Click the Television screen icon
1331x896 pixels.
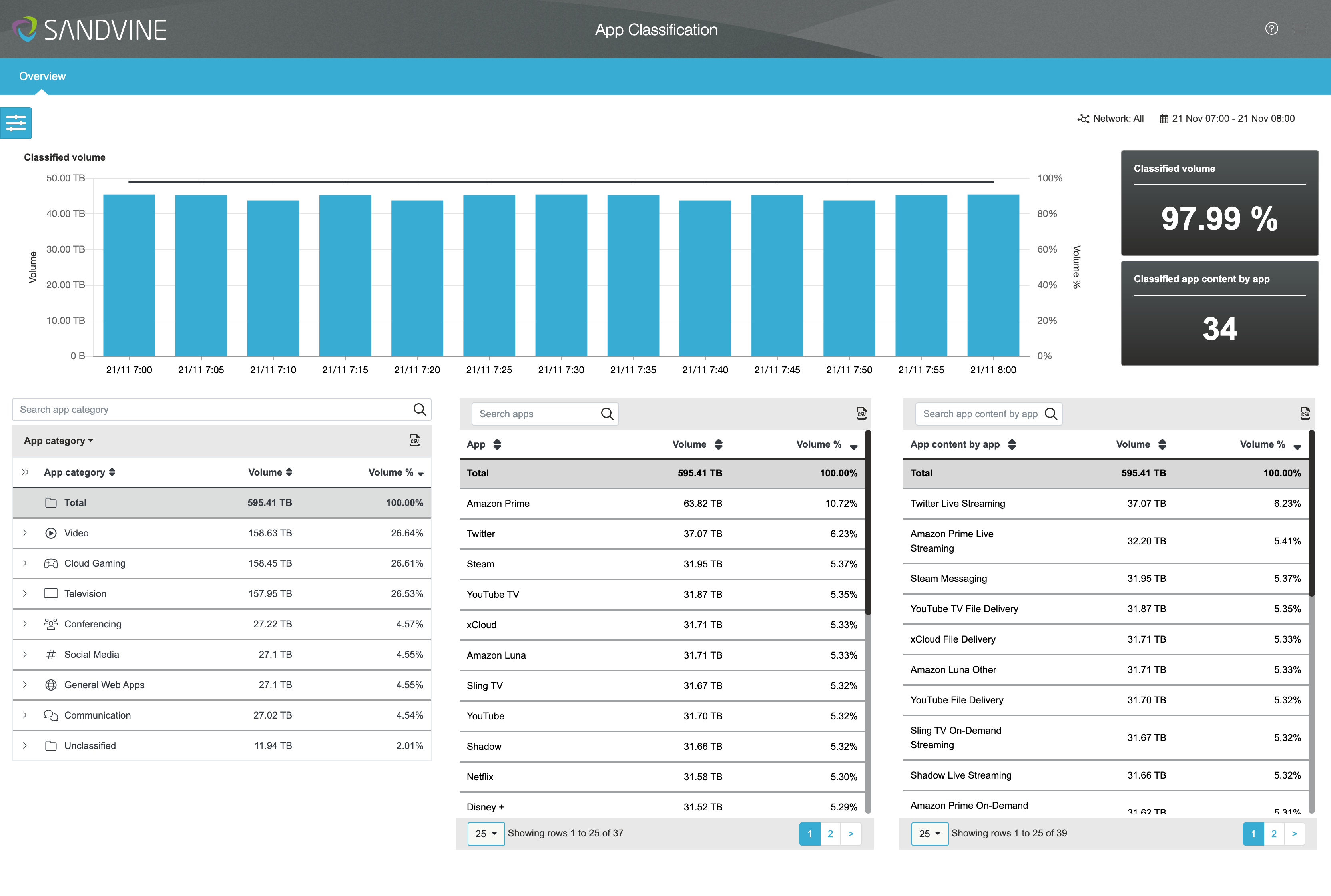click(x=51, y=594)
